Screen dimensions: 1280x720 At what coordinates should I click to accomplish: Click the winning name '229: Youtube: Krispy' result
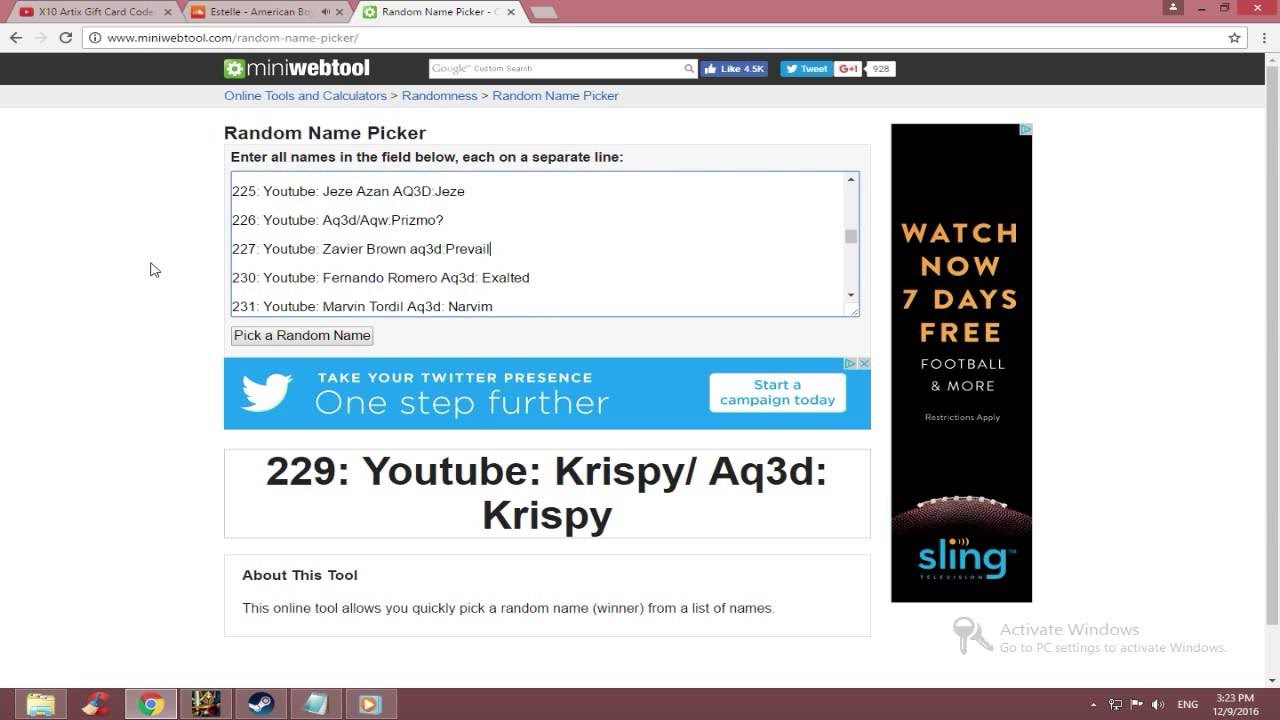pos(547,493)
